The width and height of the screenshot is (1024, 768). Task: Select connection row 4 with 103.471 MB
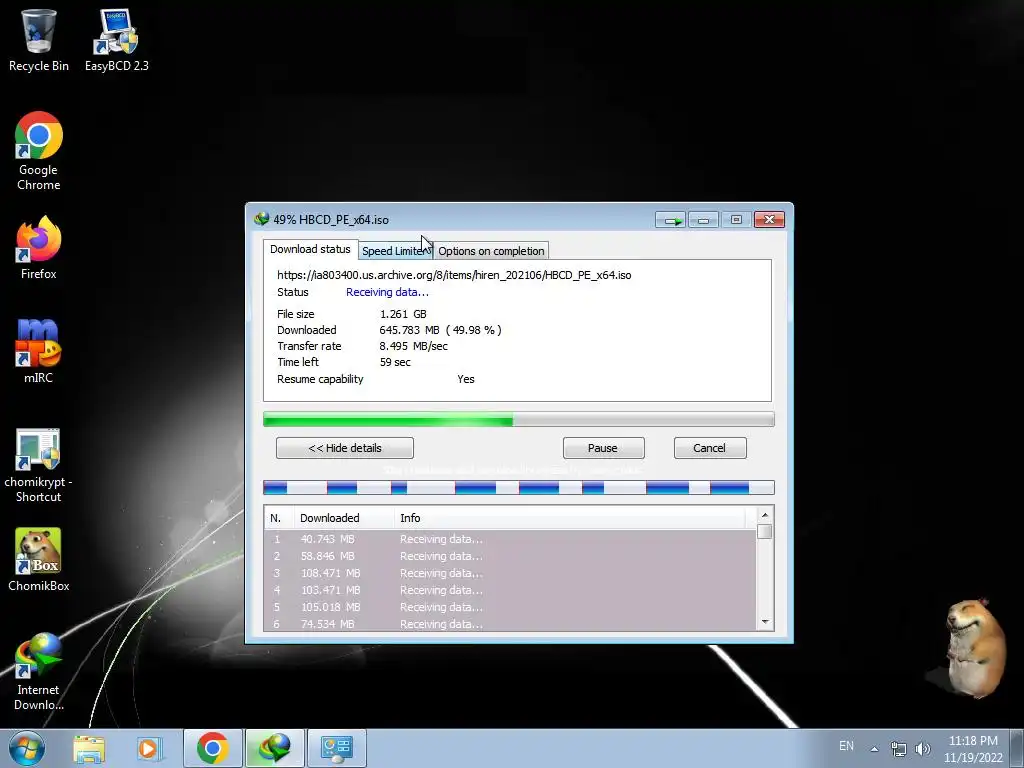pos(510,590)
